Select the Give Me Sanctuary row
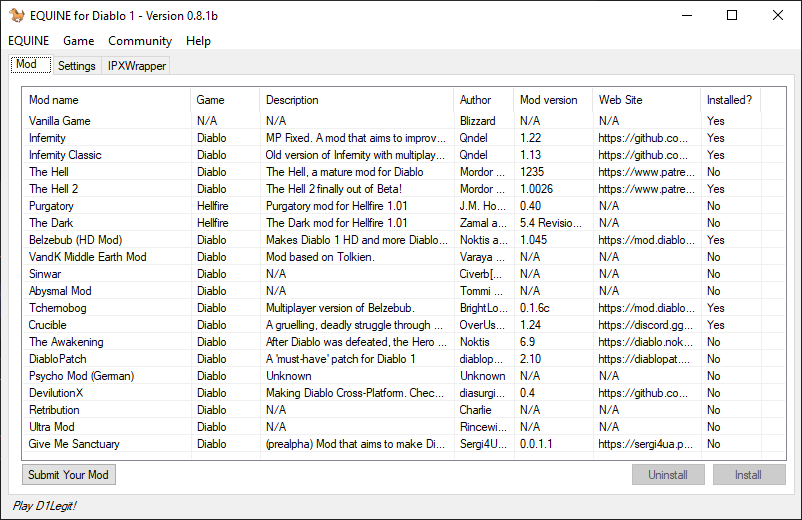This screenshot has height=520, width=802. click(x=404, y=443)
